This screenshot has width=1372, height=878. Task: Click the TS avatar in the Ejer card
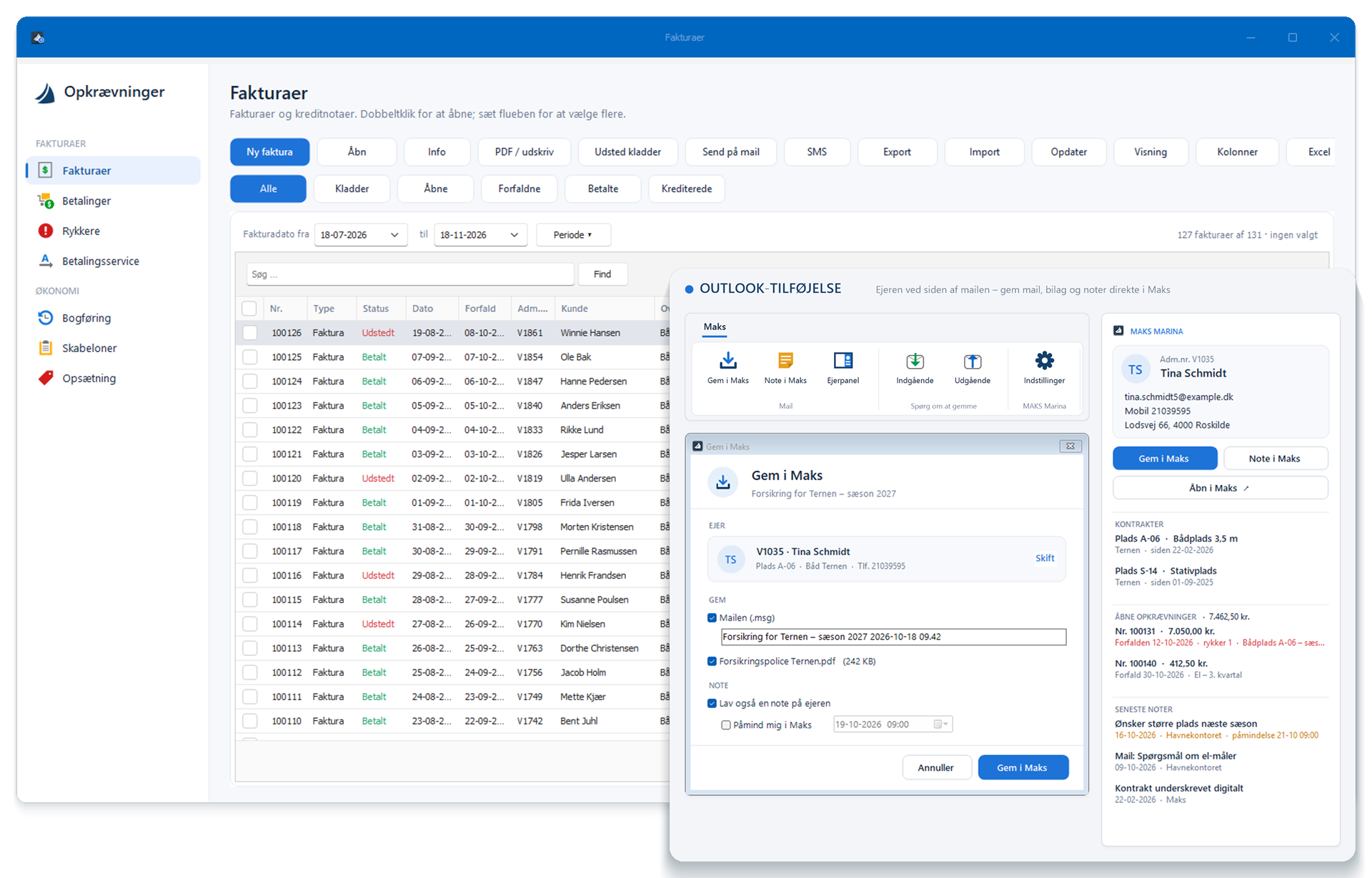pos(730,559)
